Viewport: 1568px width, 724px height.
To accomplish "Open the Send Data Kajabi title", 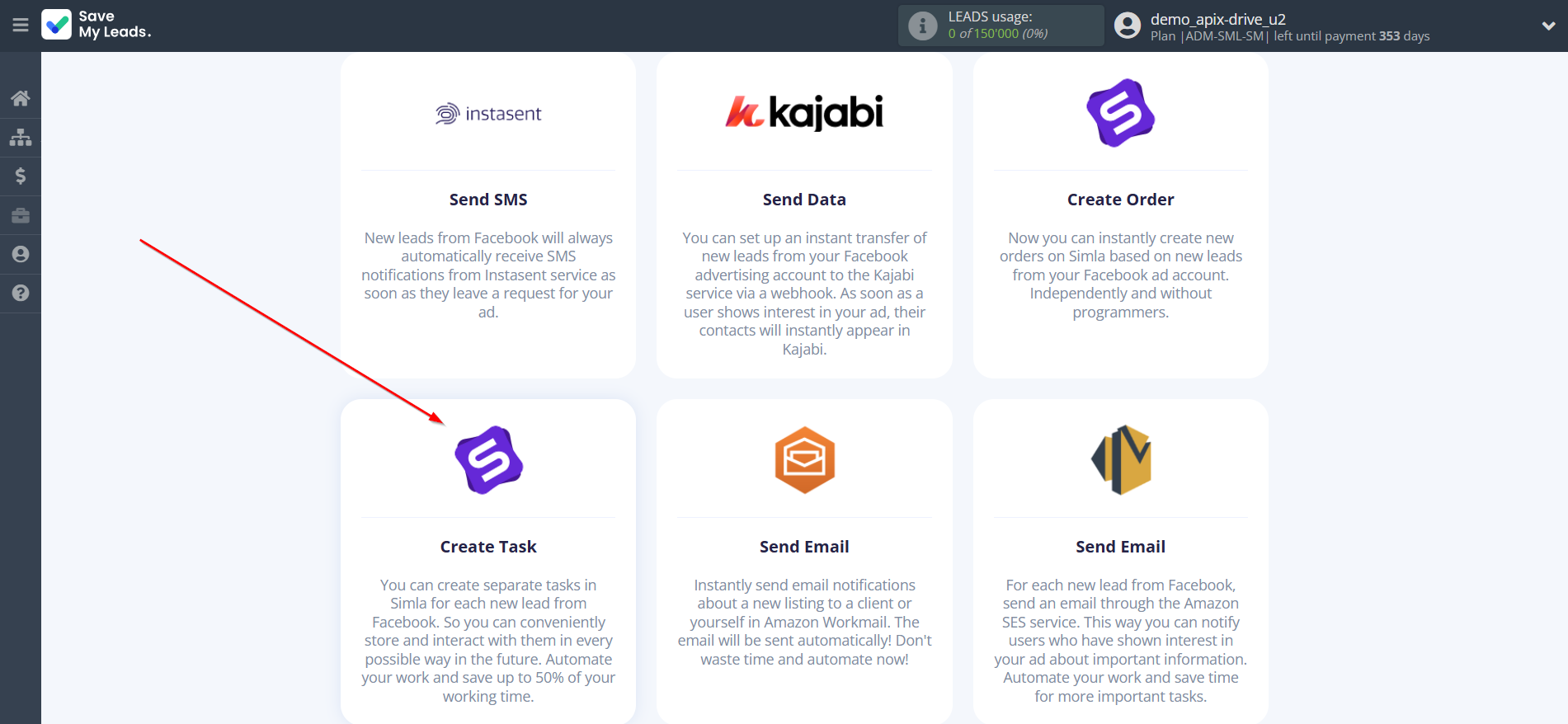I will point(804,200).
